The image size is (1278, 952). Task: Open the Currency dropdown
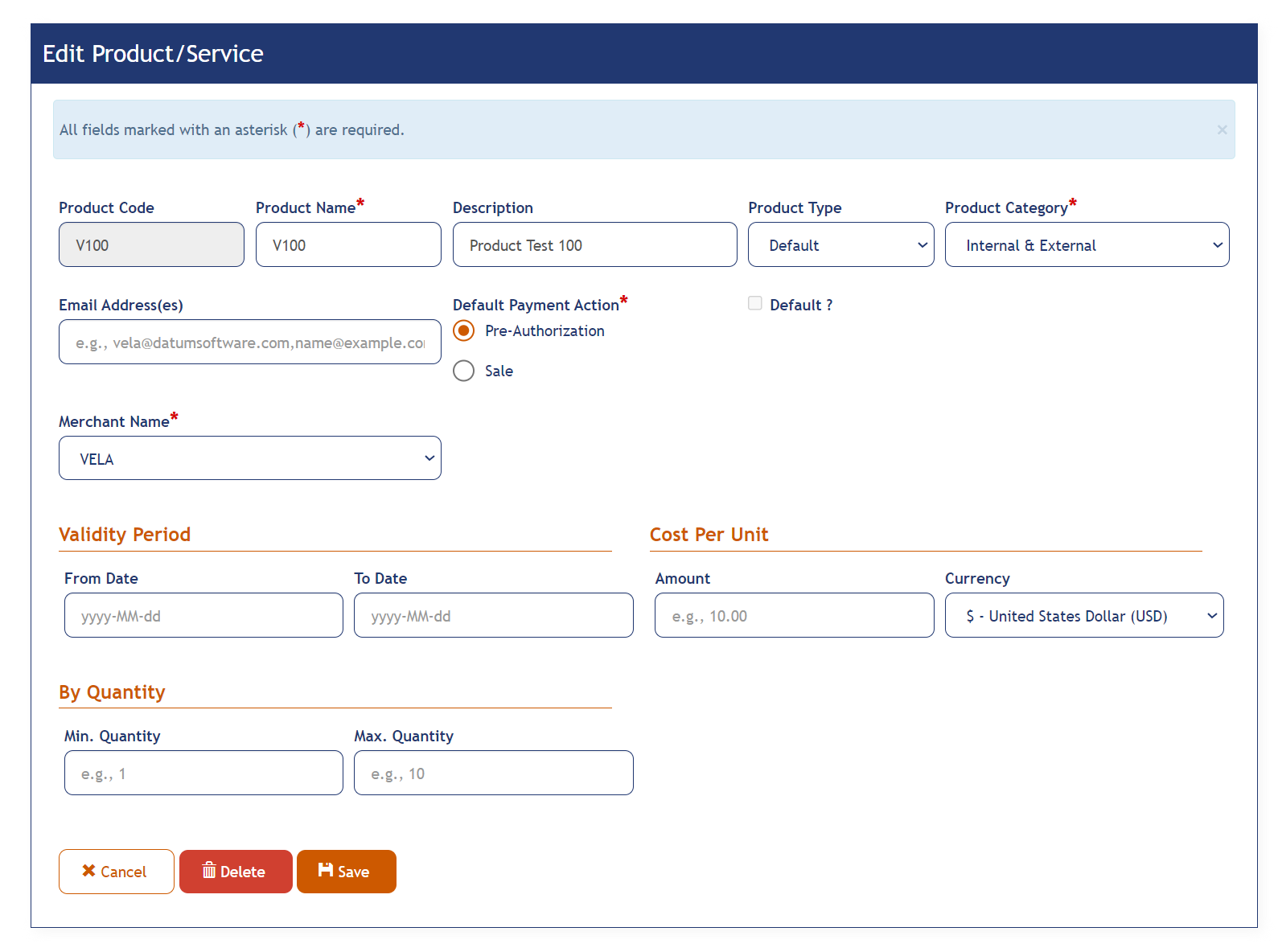1084,615
